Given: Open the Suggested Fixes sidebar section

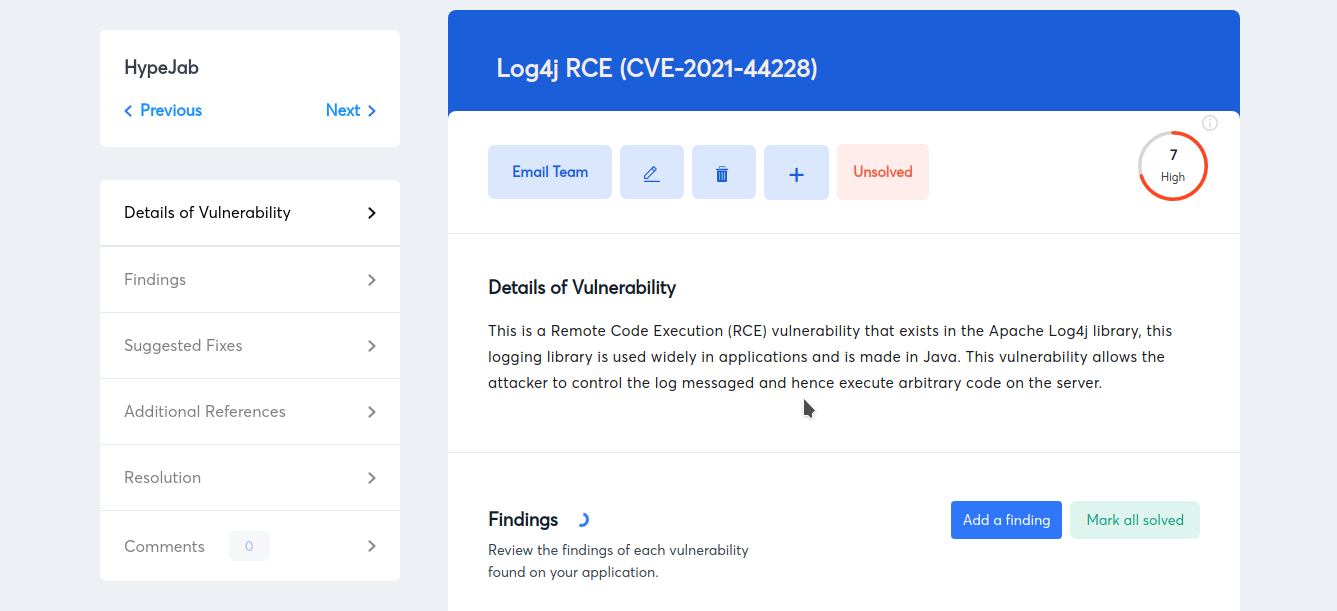Looking at the screenshot, I should point(250,346).
